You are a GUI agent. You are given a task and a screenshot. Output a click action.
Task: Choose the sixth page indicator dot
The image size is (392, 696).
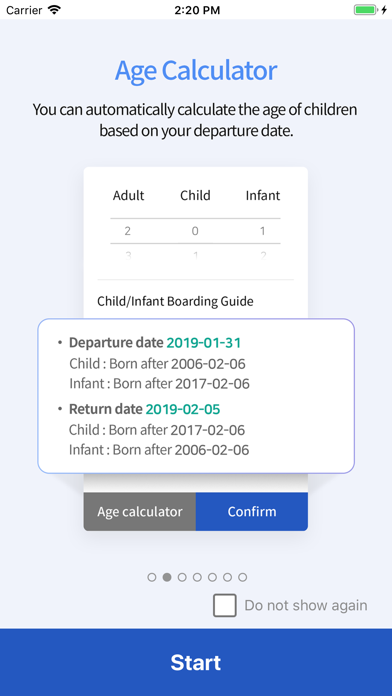point(227,577)
